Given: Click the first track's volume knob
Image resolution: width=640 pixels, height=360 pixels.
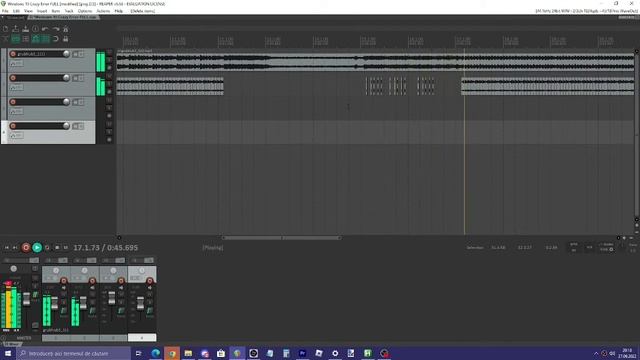Looking at the screenshot, I should [x=66, y=54].
